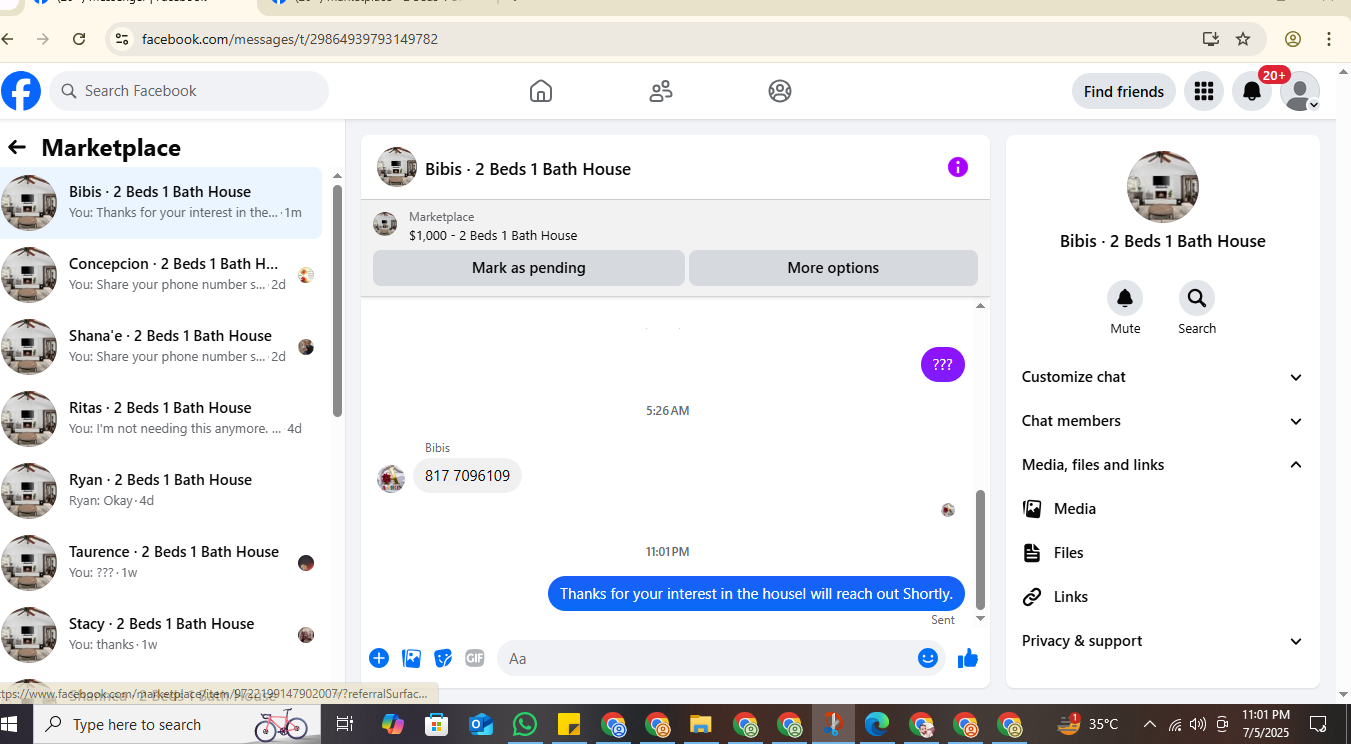Open Windows Task View button
Screen dimensions: 1351x744
coord(345,724)
